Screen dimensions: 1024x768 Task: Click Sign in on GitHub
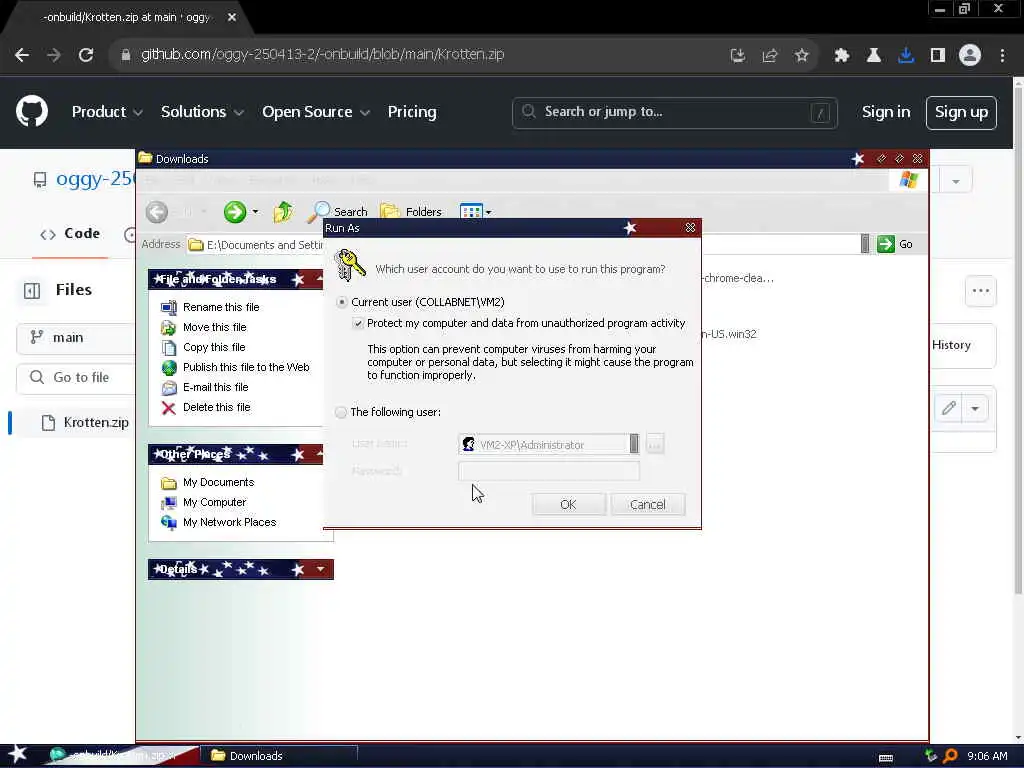[x=886, y=112]
